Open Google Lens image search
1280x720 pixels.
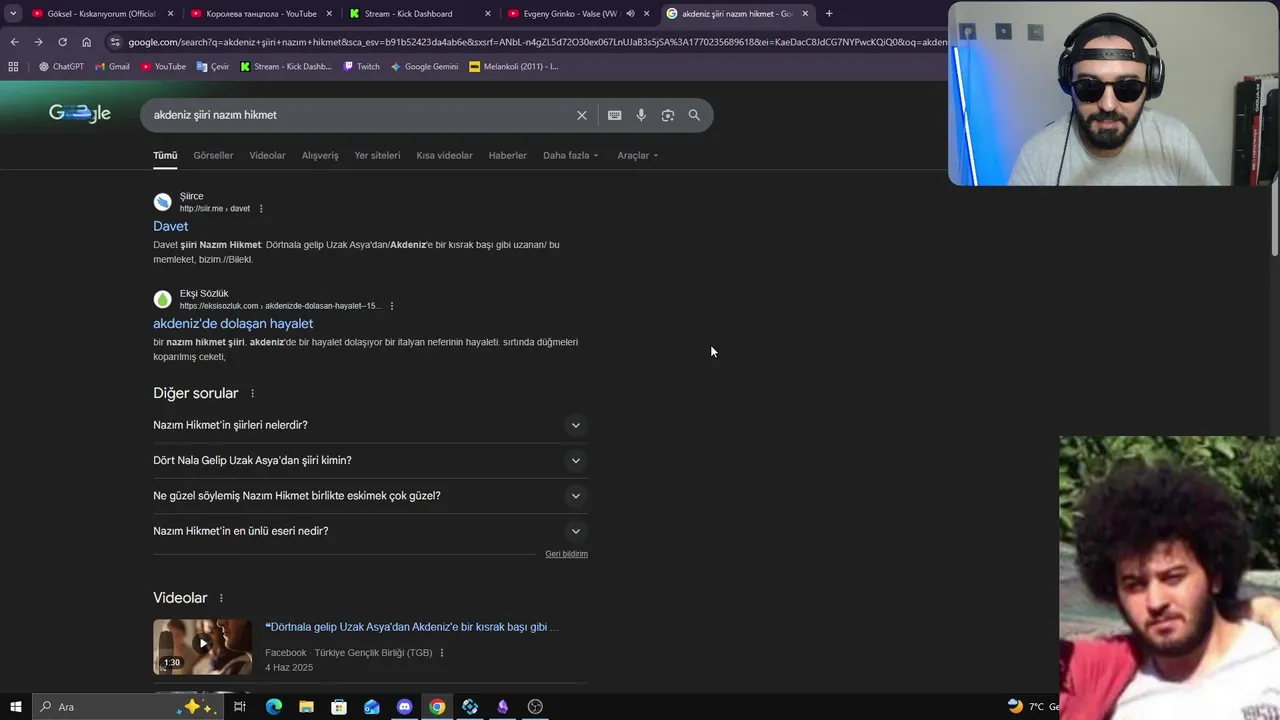click(668, 115)
